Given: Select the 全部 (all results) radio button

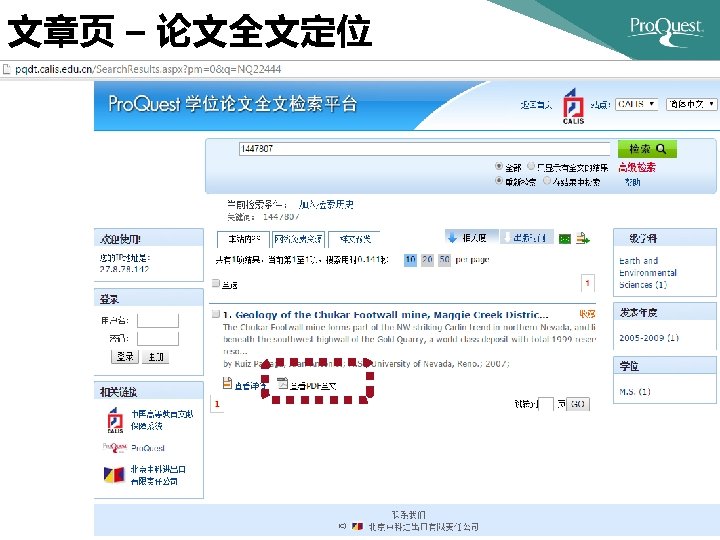Looking at the screenshot, I should tap(499, 166).
